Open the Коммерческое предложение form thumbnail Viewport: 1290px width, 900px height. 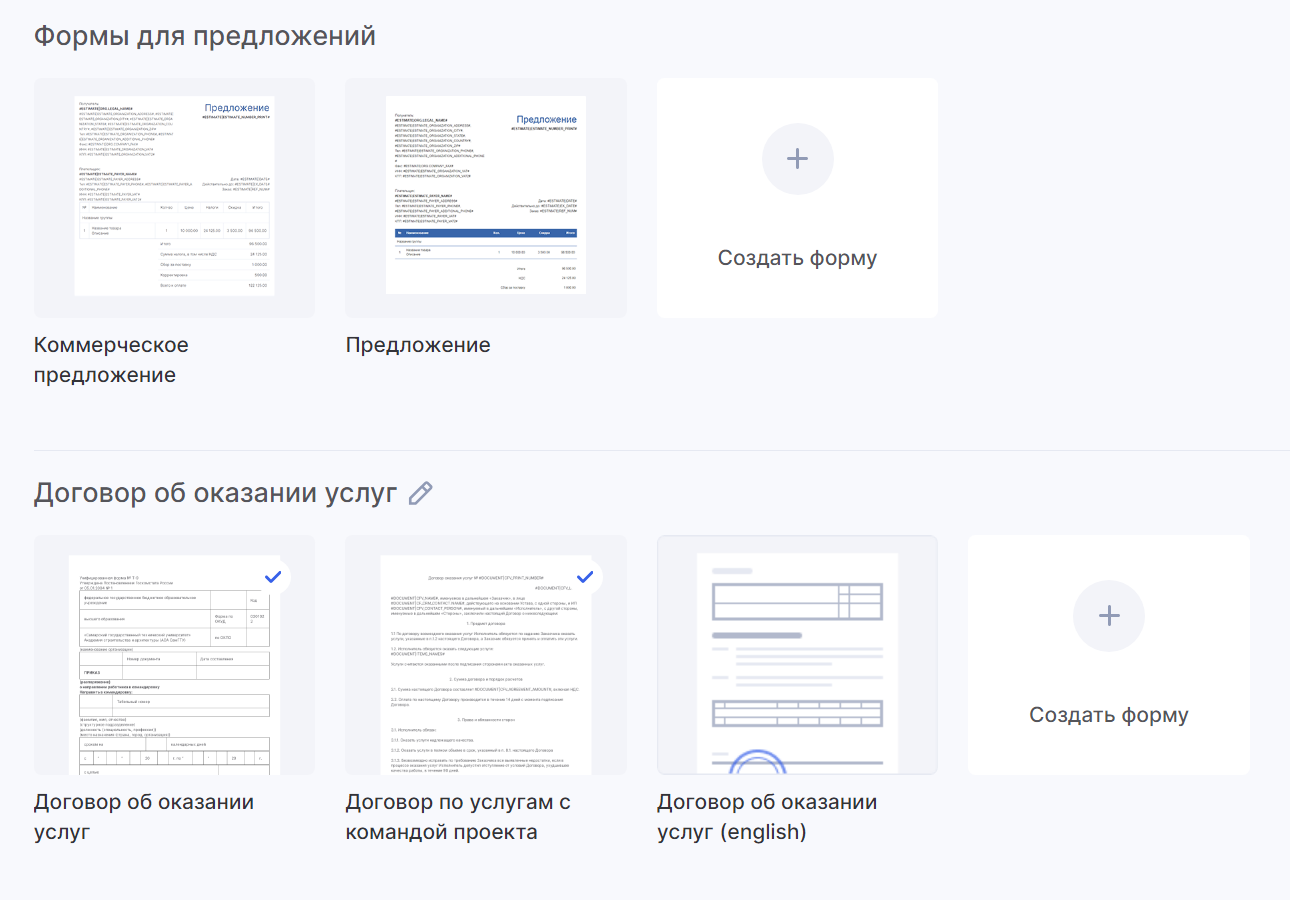[174, 197]
